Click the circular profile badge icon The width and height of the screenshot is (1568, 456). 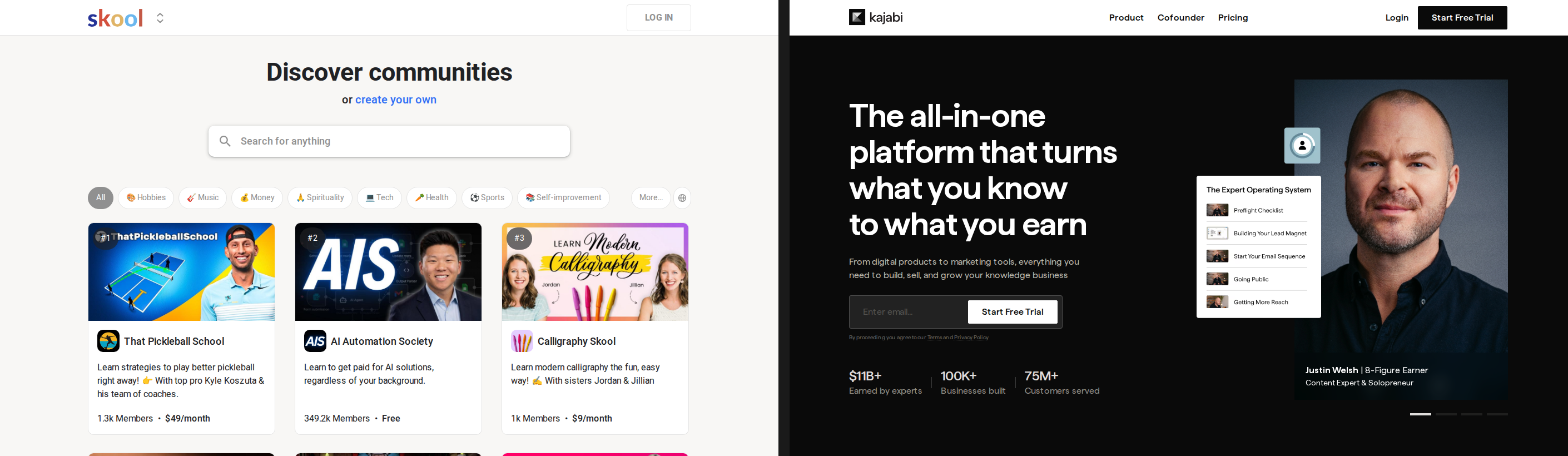[x=1302, y=146]
